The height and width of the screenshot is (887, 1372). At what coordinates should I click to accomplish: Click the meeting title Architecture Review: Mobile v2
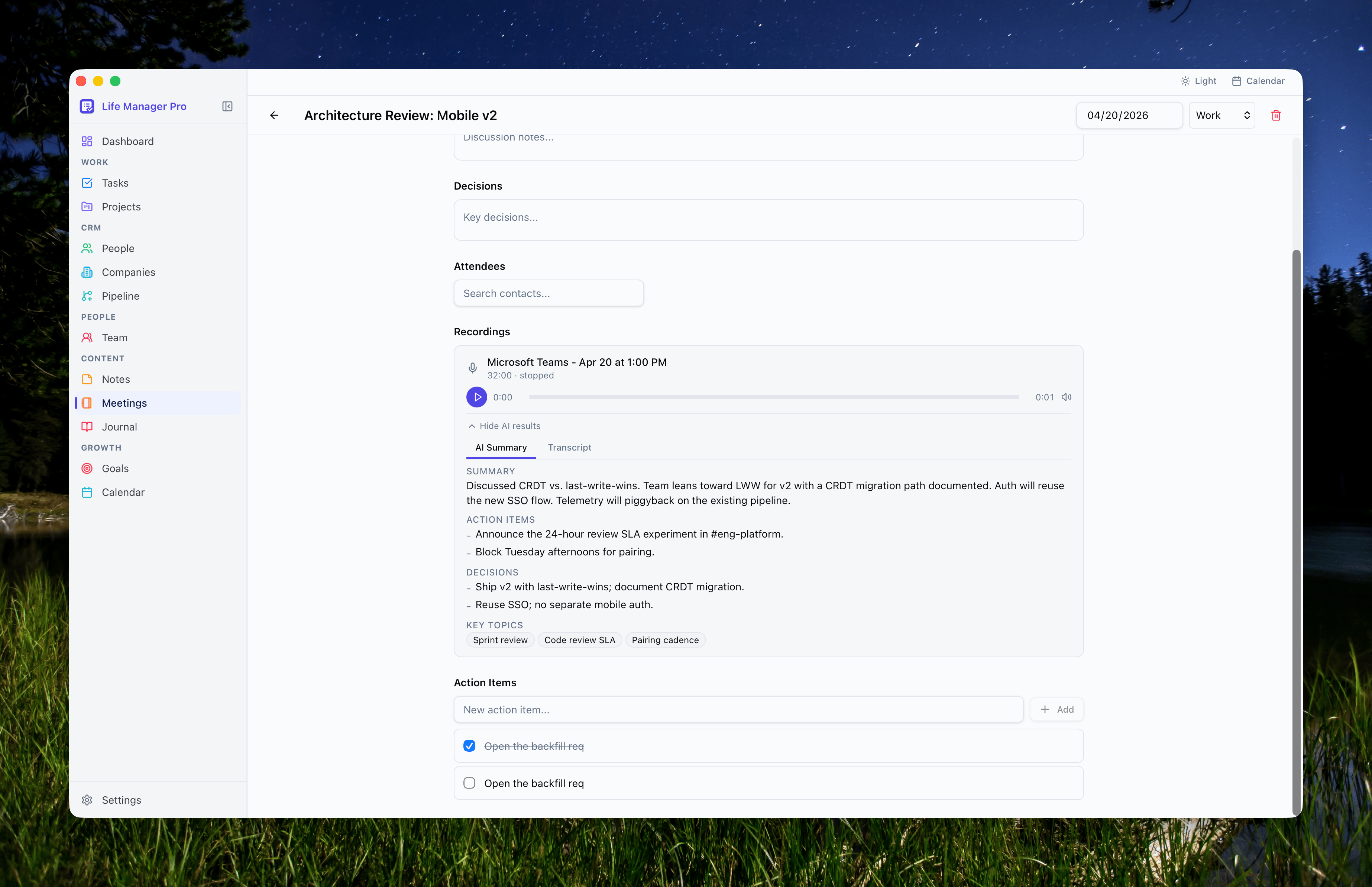click(400, 115)
